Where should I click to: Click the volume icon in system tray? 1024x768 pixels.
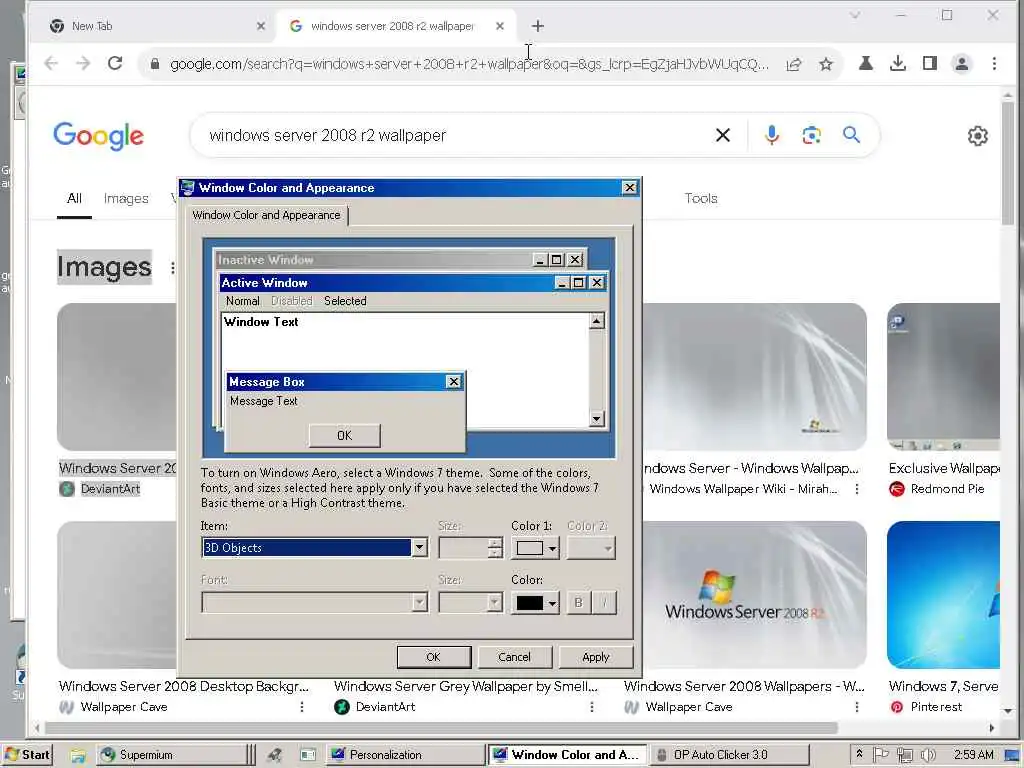pos(928,755)
